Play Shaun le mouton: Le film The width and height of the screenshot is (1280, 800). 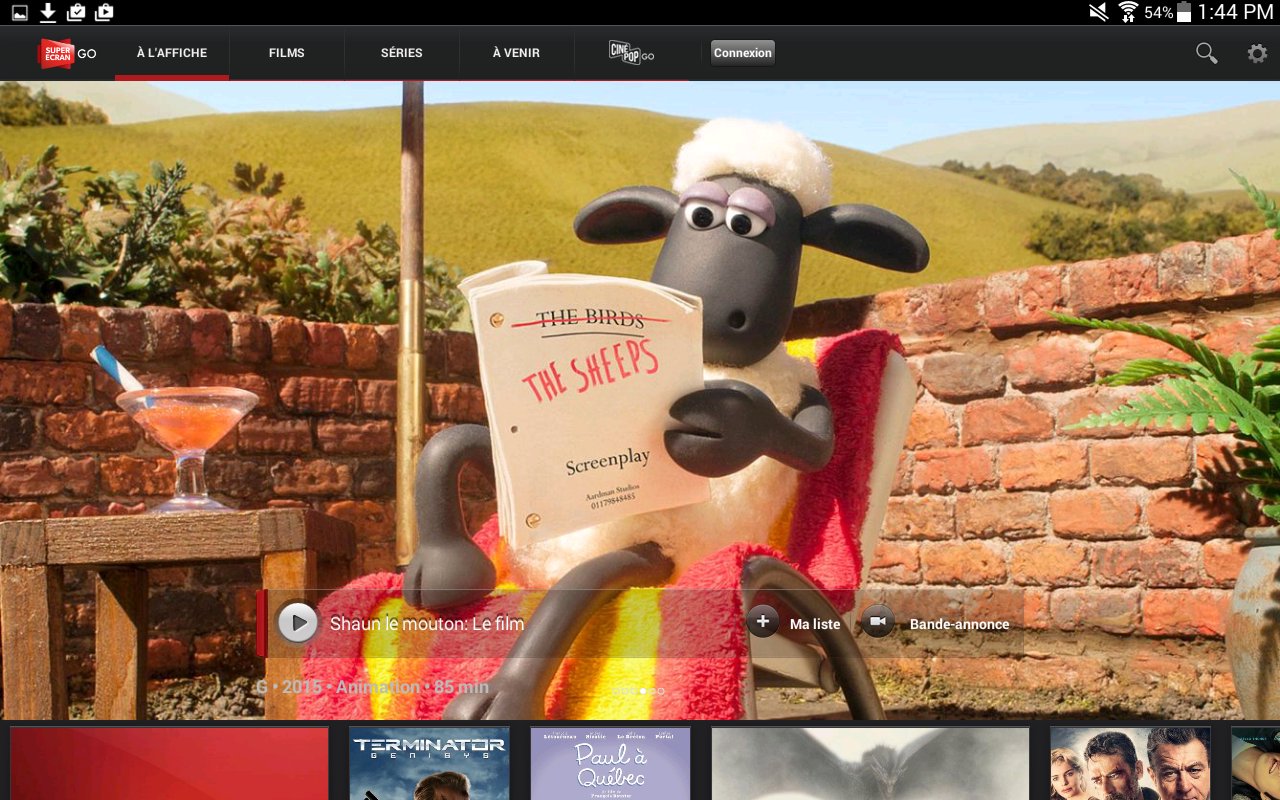pyautogui.click(x=297, y=623)
